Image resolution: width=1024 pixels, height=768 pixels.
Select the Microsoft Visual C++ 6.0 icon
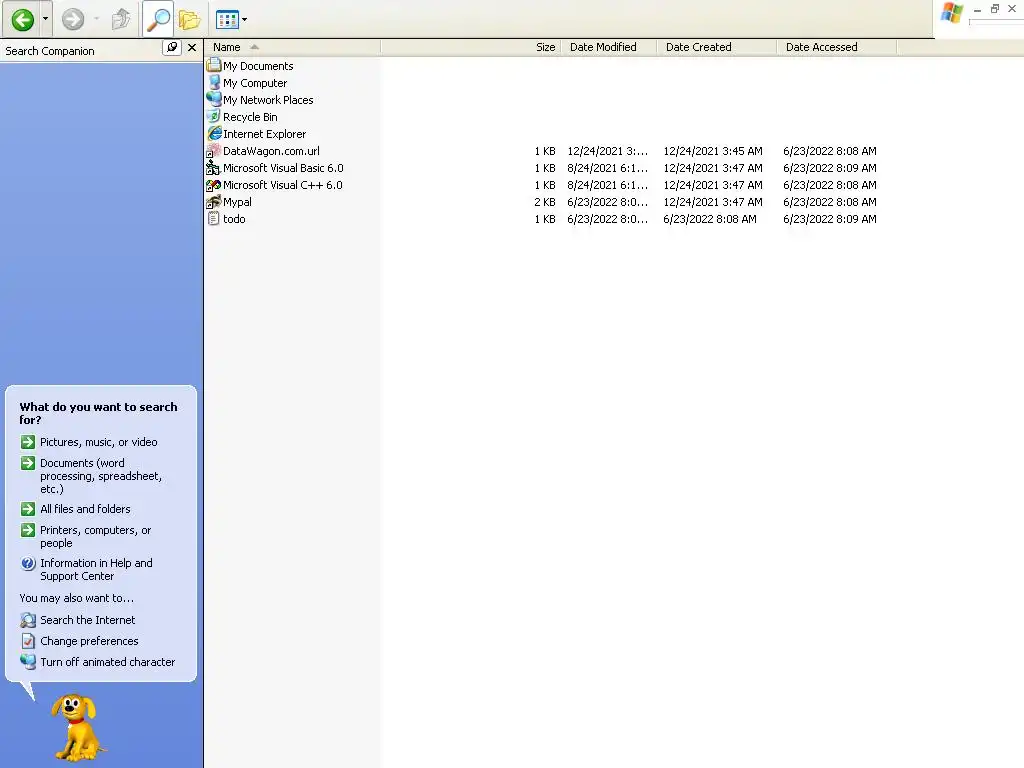214,184
